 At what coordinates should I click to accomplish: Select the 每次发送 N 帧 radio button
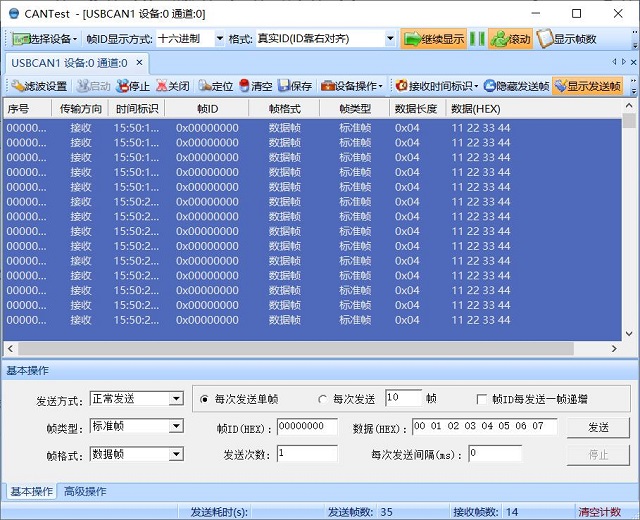322,399
